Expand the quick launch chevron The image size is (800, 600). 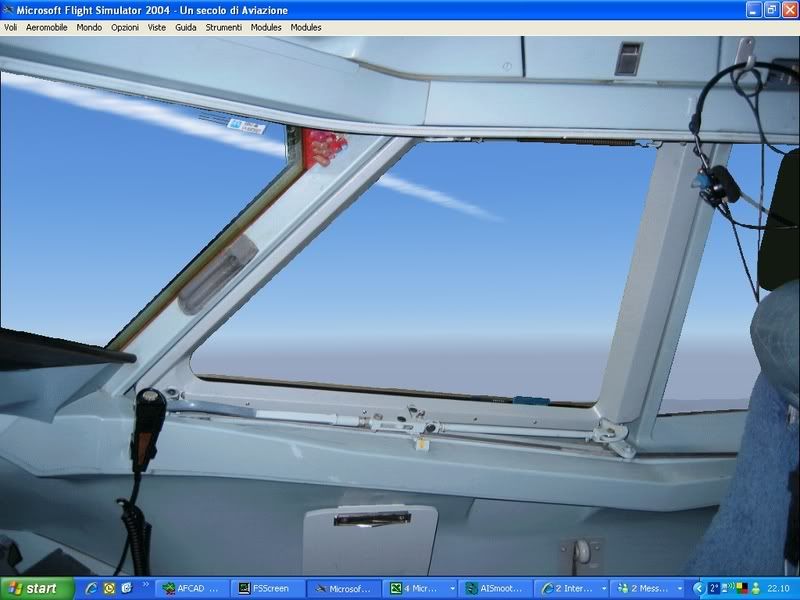pyautogui.click(x=145, y=585)
